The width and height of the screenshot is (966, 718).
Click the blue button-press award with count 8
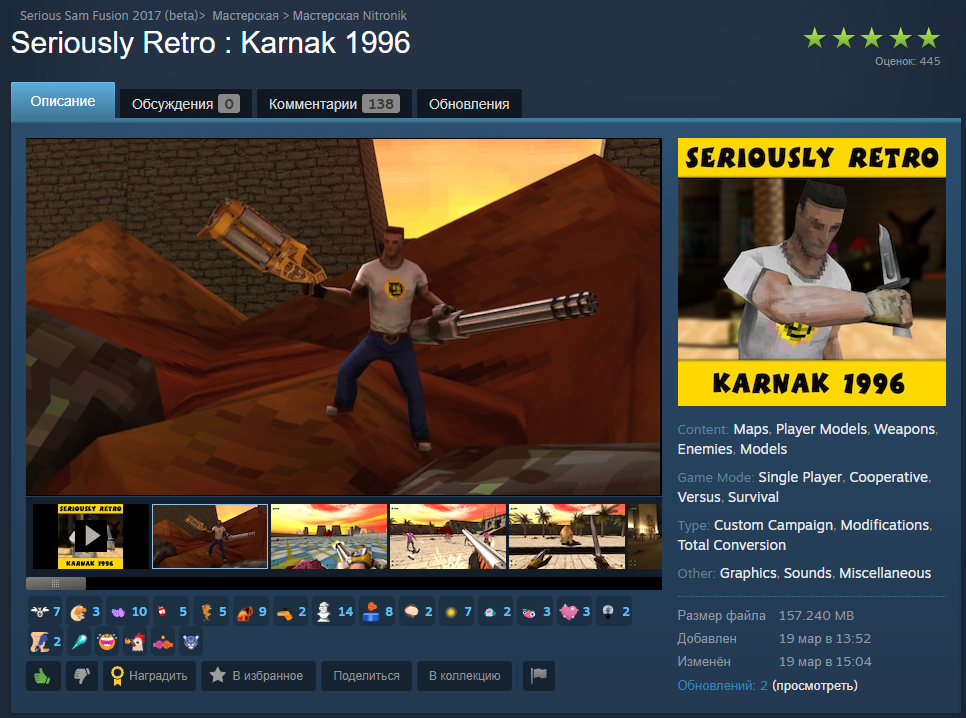click(x=377, y=612)
